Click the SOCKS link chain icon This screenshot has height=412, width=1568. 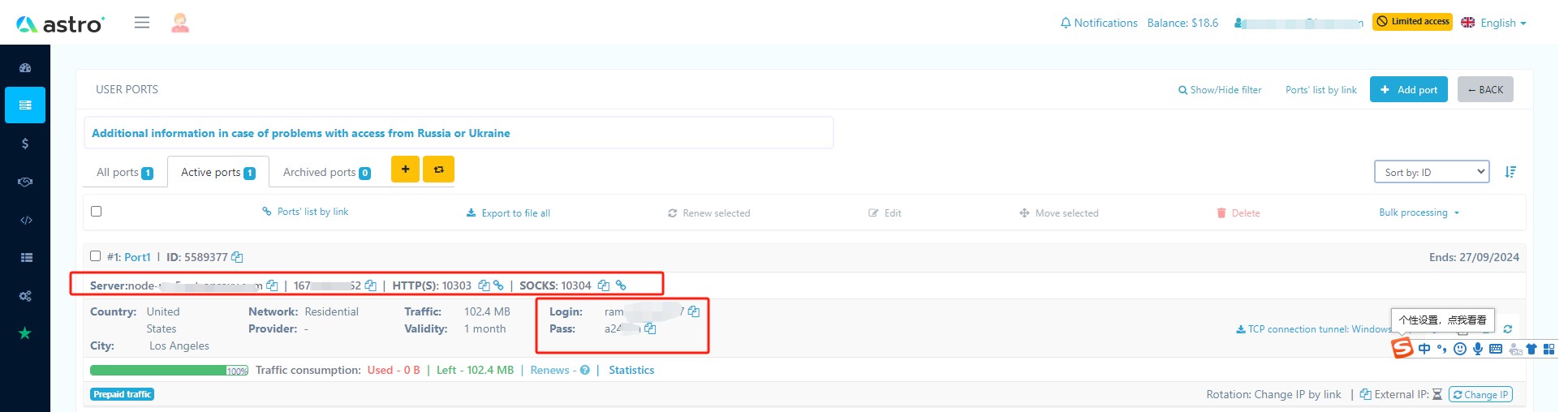[621, 285]
